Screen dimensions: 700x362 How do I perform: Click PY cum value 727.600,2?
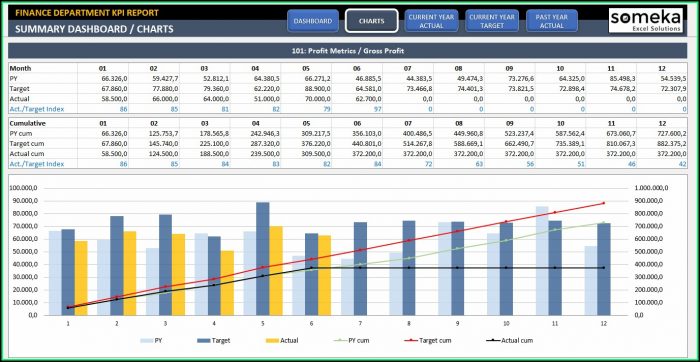pyautogui.click(x=671, y=133)
